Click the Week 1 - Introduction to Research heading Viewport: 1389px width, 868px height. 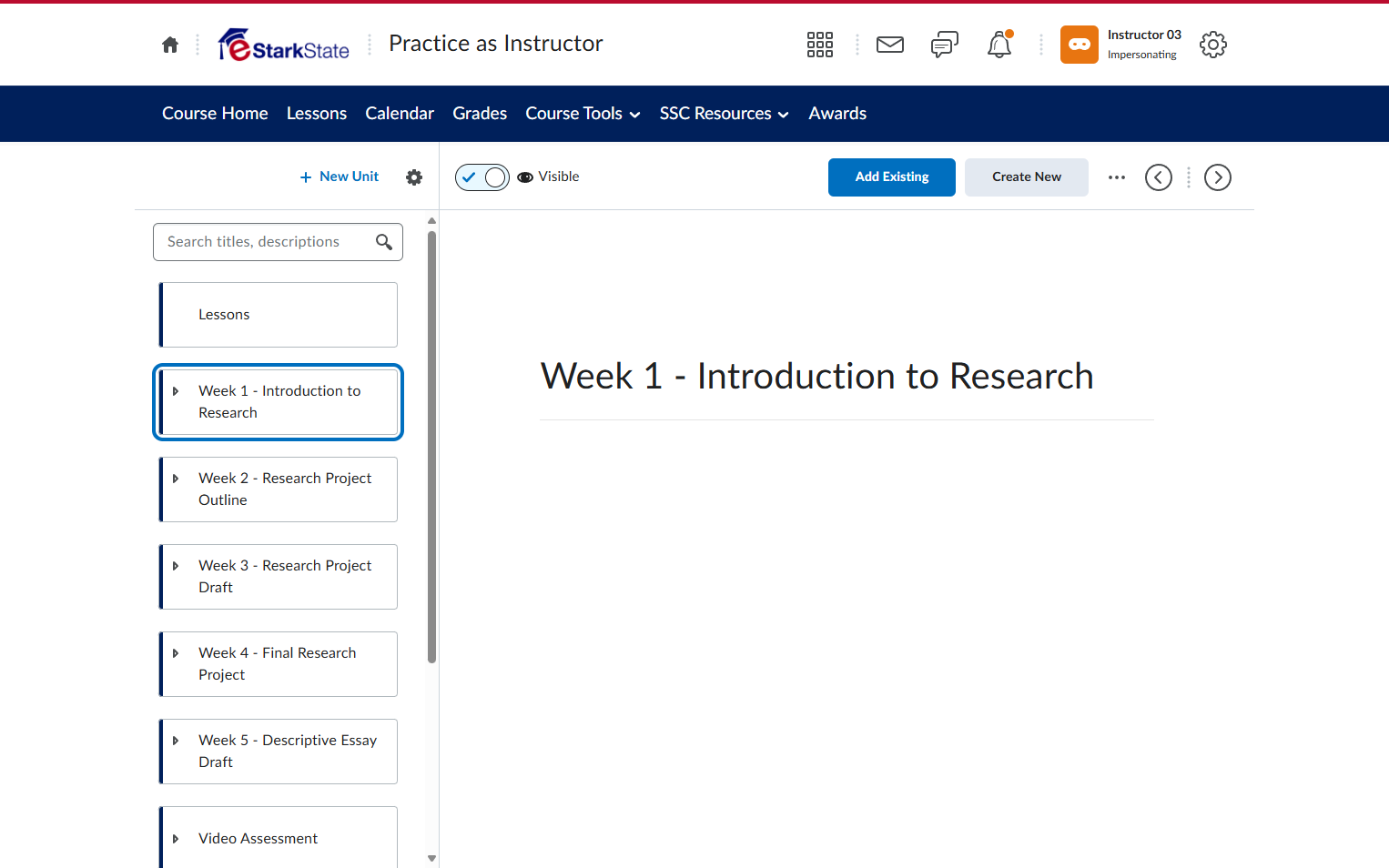coord(817,376)
